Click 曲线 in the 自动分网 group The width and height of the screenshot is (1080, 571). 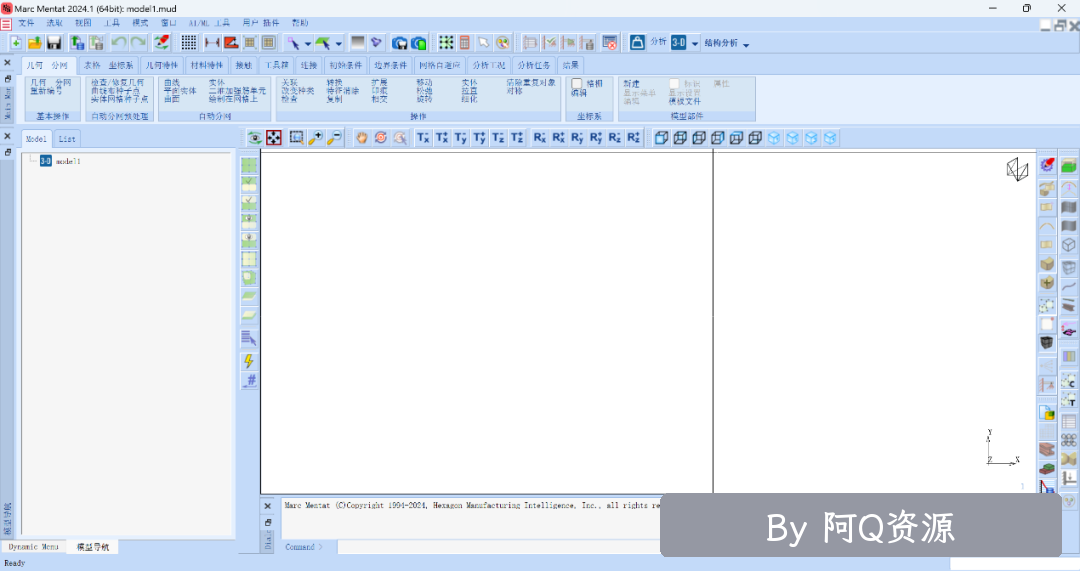coord(172,82)
